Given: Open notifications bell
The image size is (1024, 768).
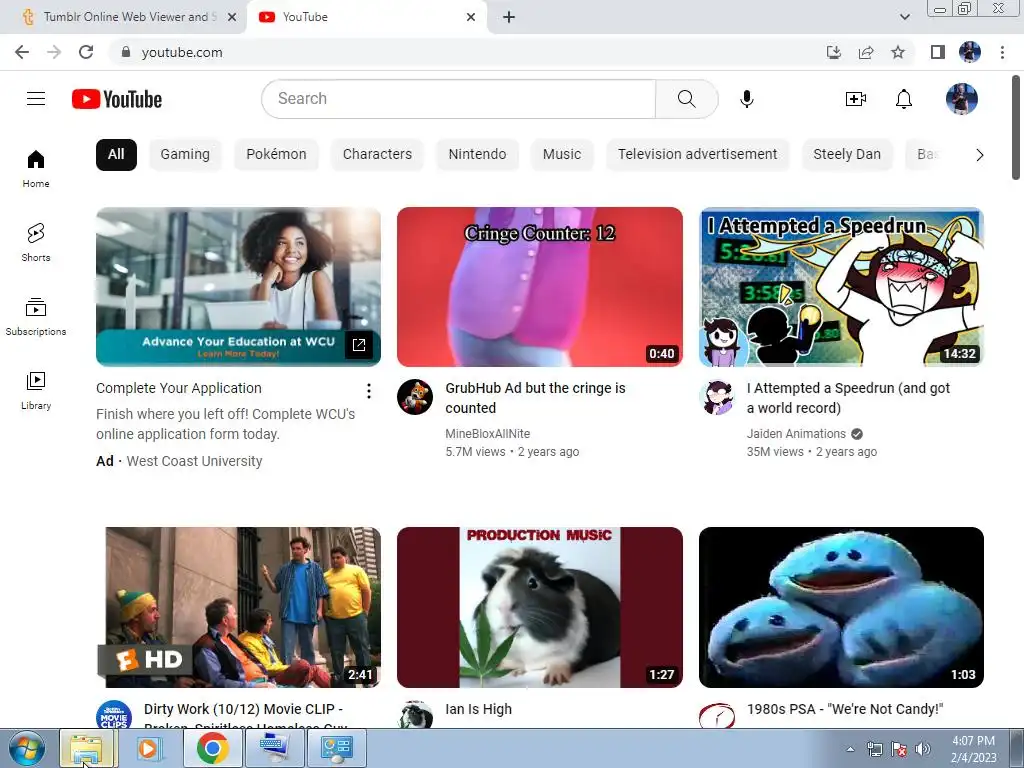Looking at the screenshot, I should (904, 99).
